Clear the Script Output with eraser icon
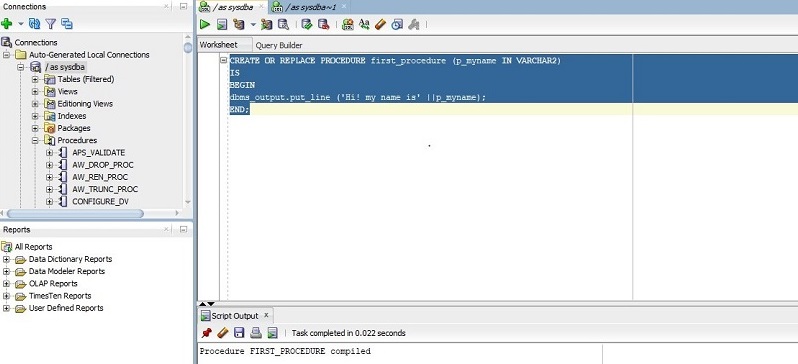Screen dimensions: 798x364 (x=222, y=333)
